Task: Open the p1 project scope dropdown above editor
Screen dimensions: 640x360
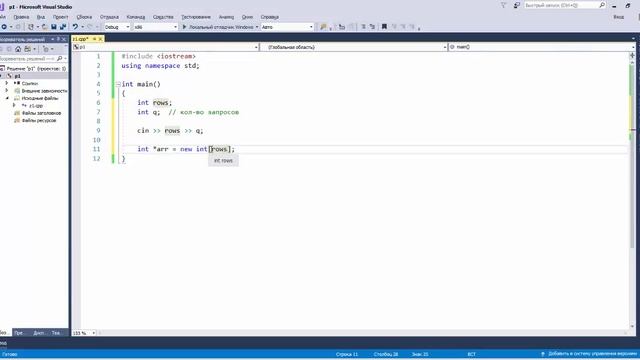Action: click(165, 47)
